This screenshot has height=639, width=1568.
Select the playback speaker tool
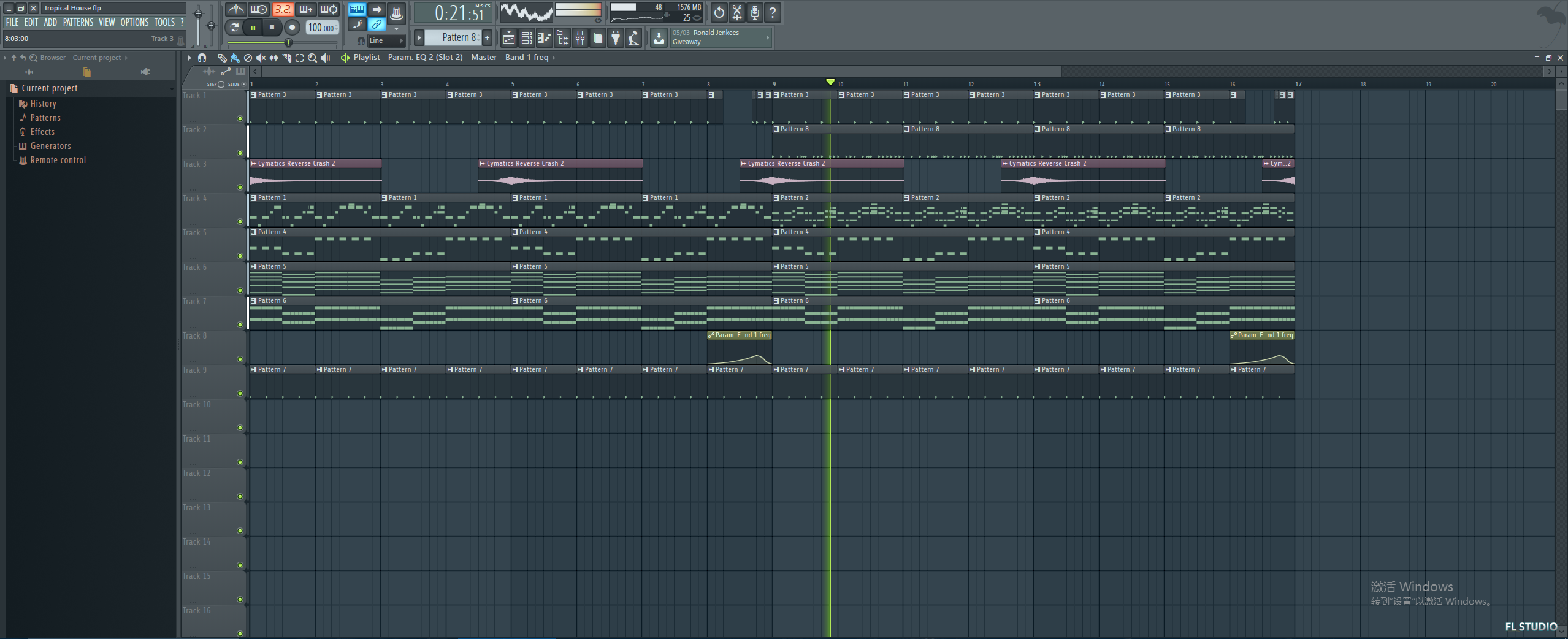(325, 58)
